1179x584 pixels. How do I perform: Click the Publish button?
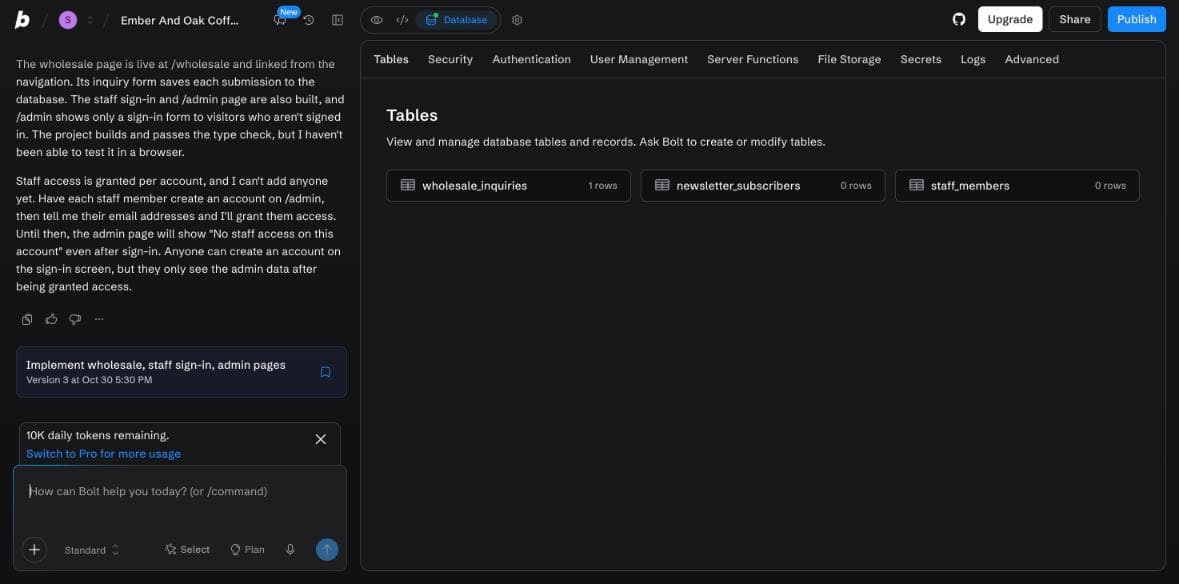(1136, 20)
